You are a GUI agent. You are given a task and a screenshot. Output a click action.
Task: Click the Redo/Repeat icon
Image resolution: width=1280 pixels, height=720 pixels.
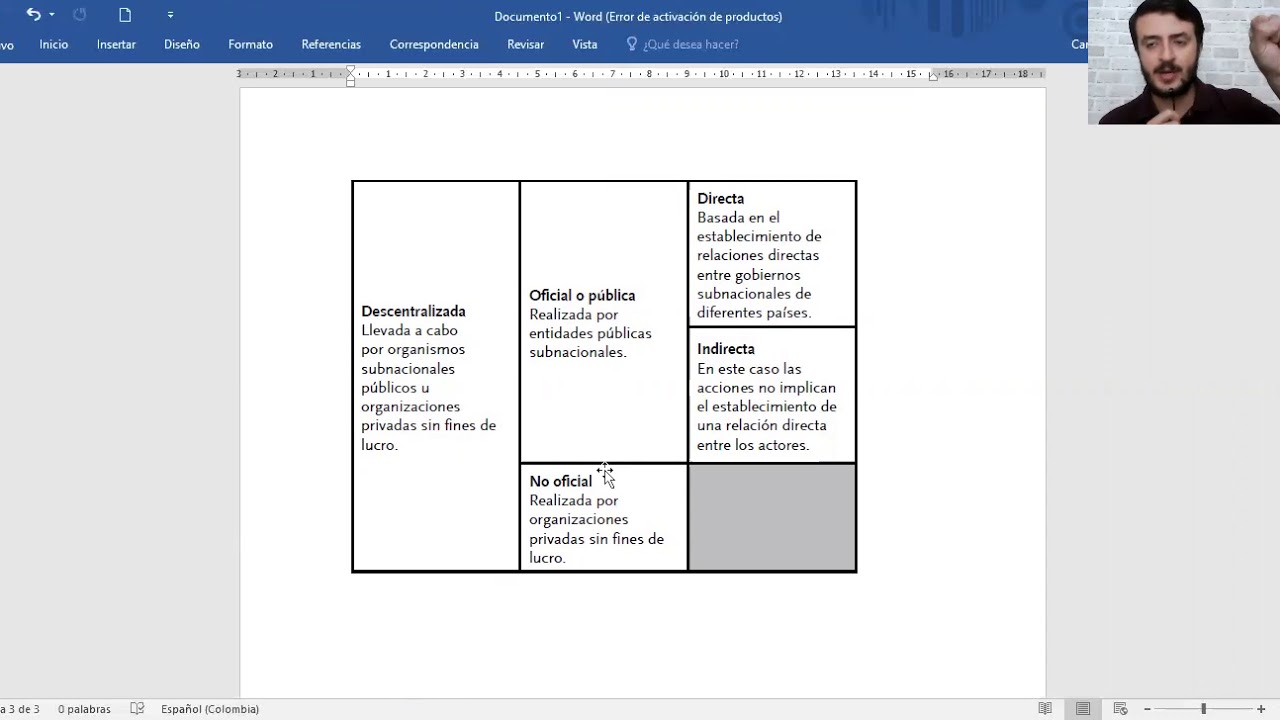click(80, 15)
